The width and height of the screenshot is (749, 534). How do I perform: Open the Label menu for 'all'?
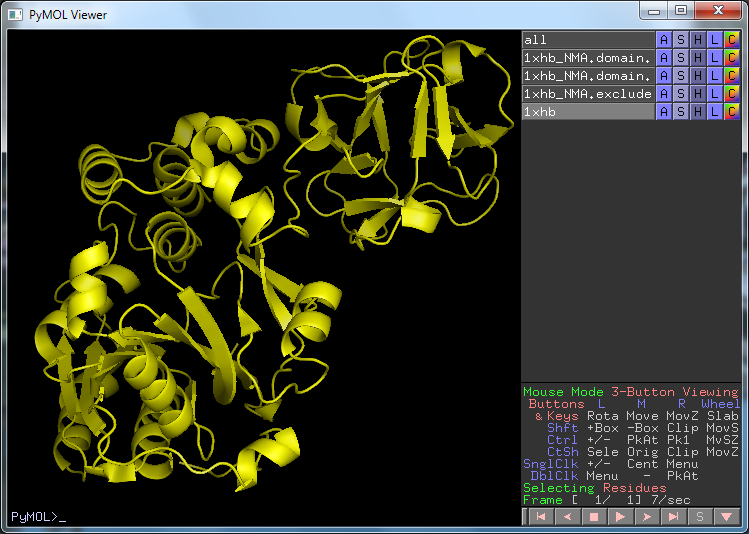pyautogui.click(x=715, y=40)
